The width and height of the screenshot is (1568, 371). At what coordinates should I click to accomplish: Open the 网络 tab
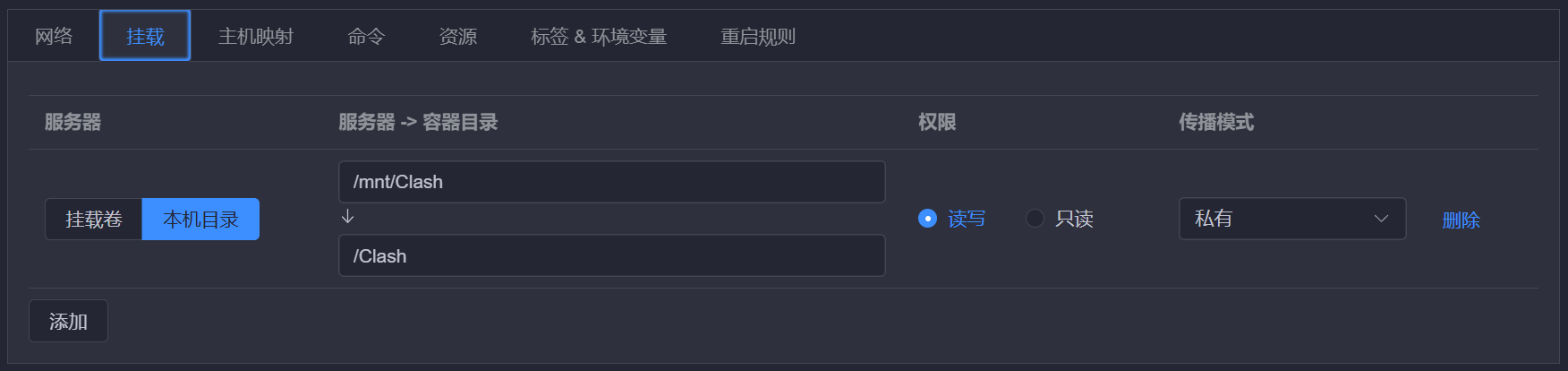[x=54, y=36]
